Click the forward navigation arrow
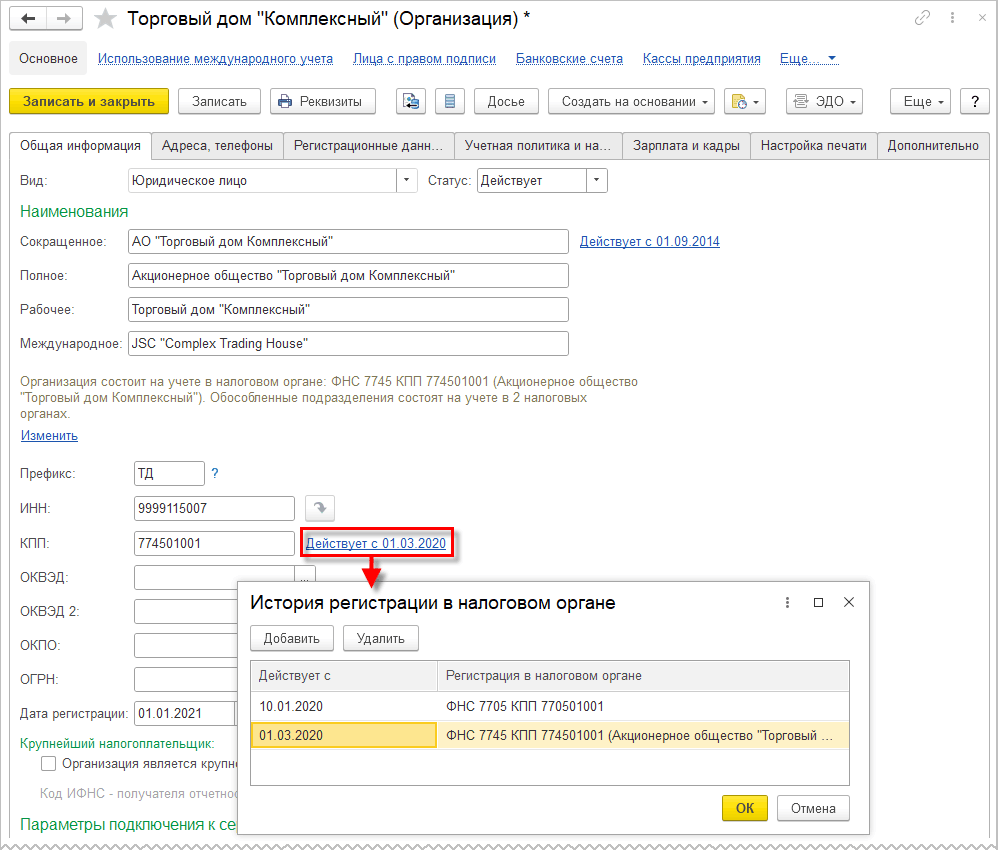This screenshot has width=998, height=850. tap(64, 19)
